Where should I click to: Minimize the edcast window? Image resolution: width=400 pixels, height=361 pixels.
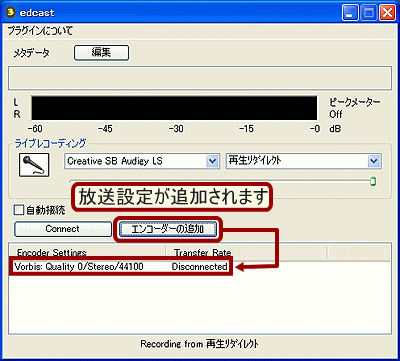coord(350,14)
